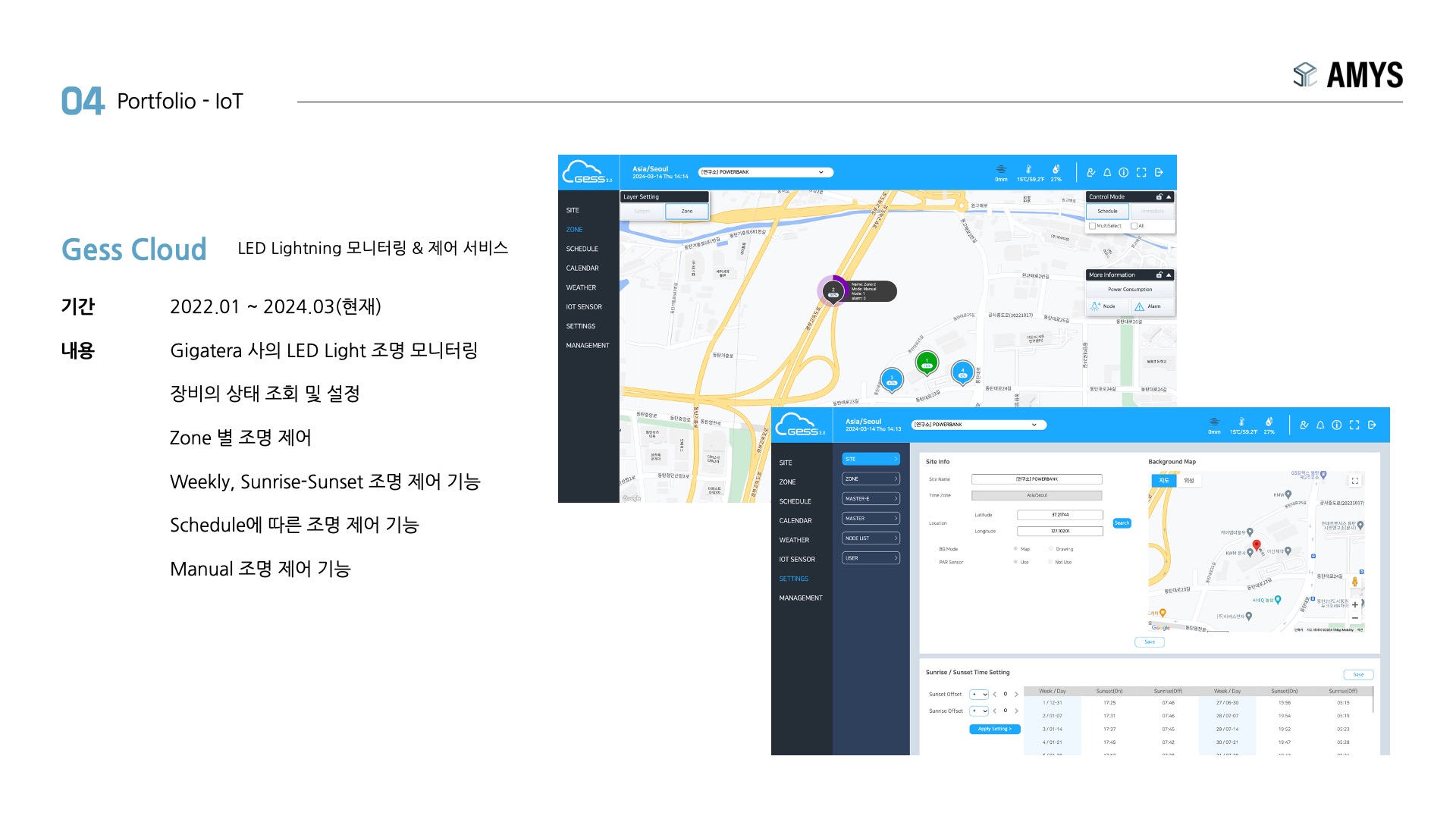The width and height of the screenshot is (1456, 819).
Task: Switch Layer Setting to System
Action: [x=642, y=212]
